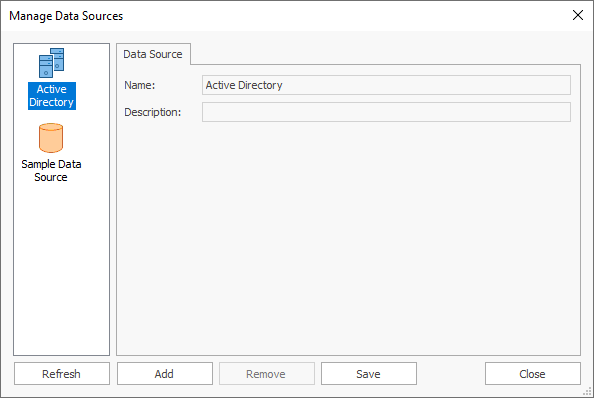Viewport: 594px width, 398px height.
Task: Switch to the Data Source tab
Action: pyautogui.click(x=153, y=54)
